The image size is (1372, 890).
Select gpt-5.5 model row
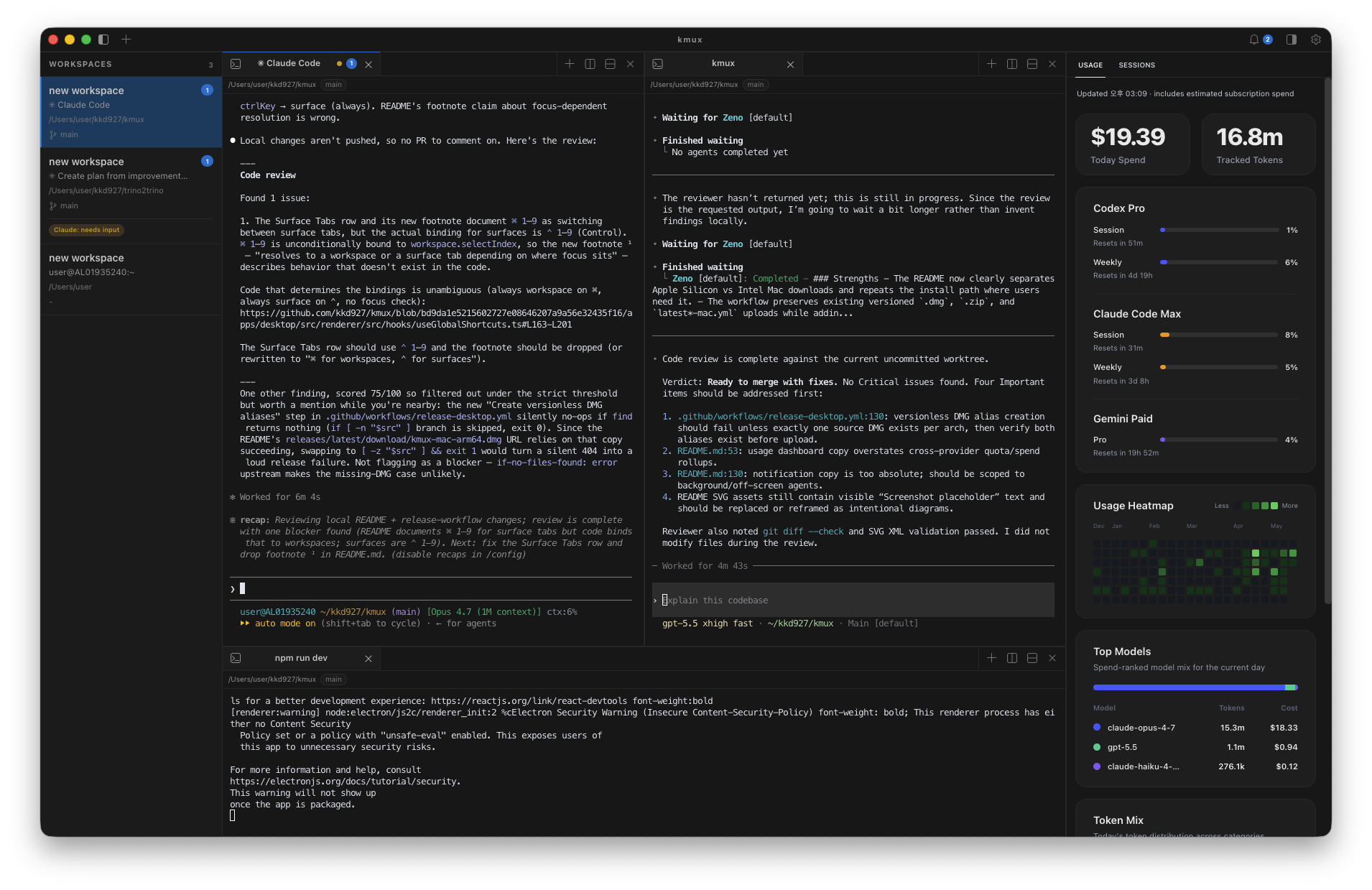(1195, 747)
